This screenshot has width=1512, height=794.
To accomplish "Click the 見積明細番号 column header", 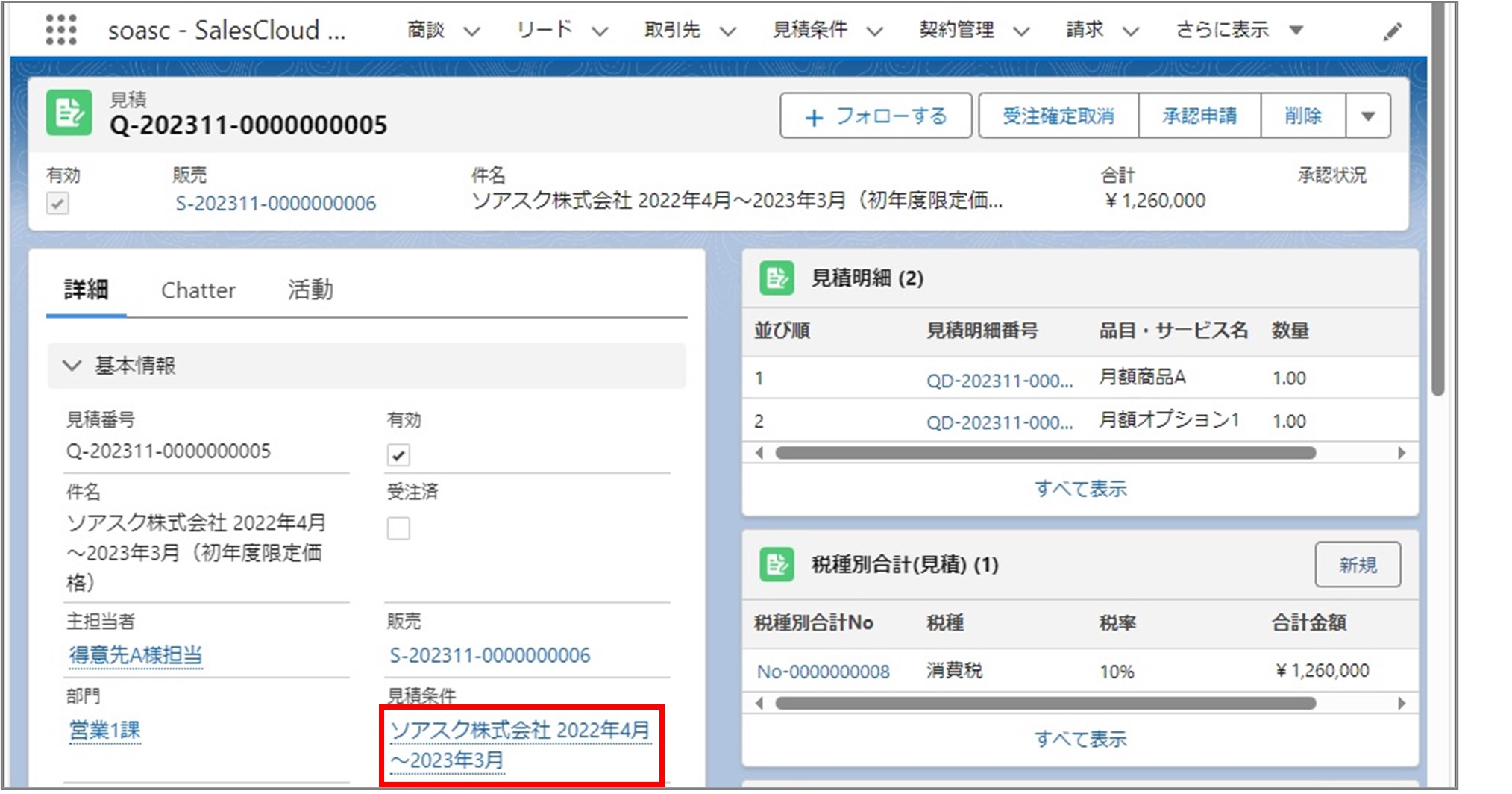I will click(982, 331).
